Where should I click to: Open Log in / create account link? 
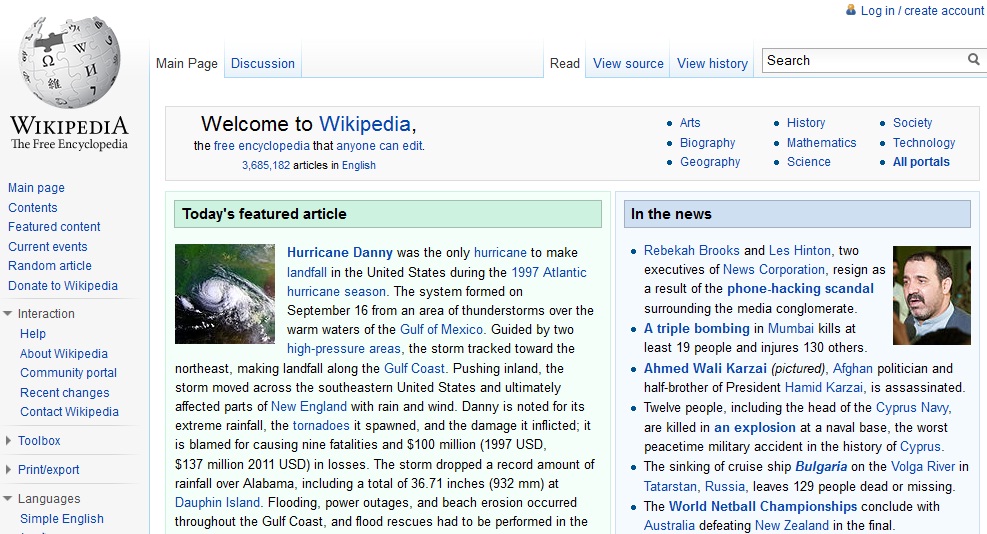coord(922,11)
